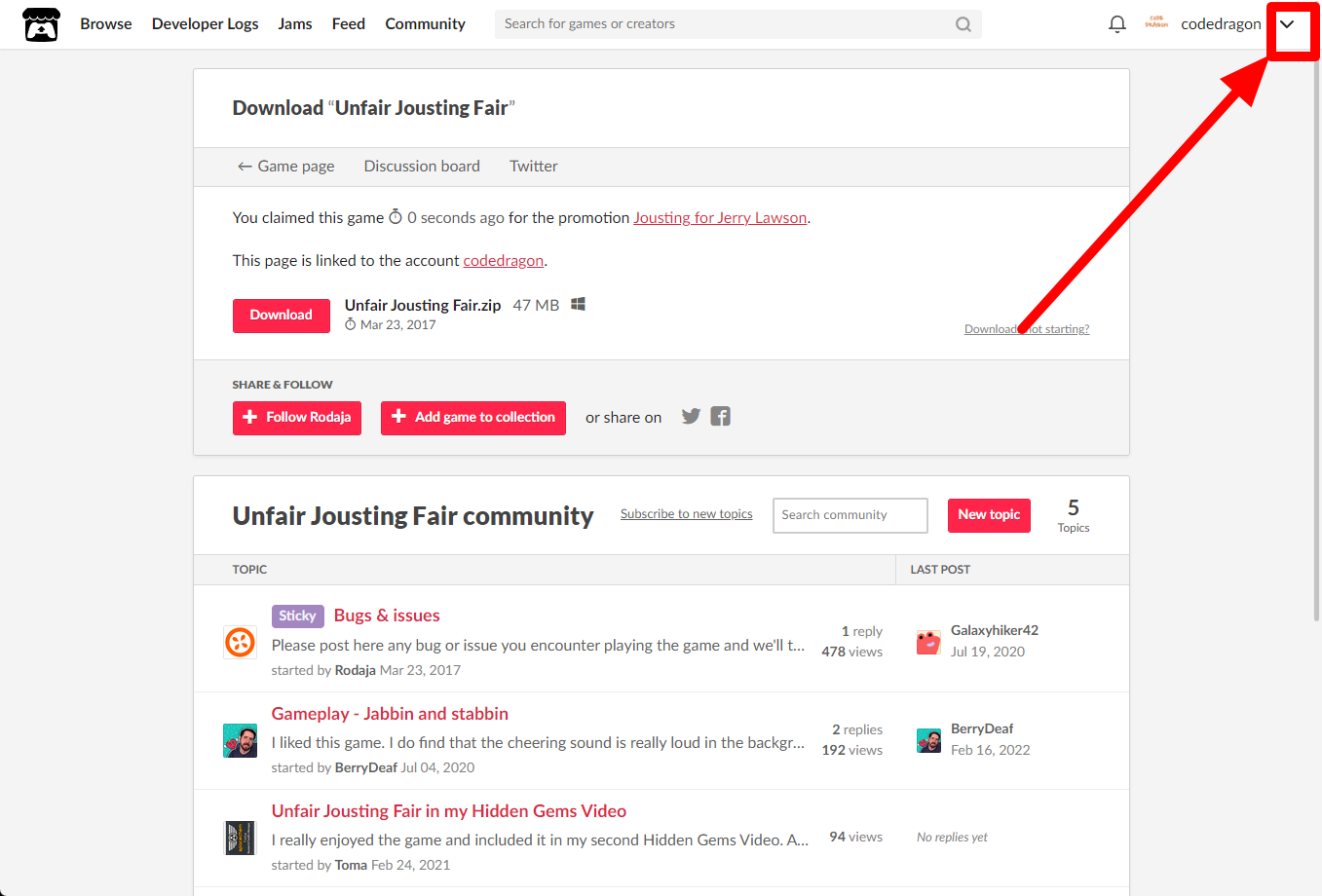Open the itch.io home logo

41,24
